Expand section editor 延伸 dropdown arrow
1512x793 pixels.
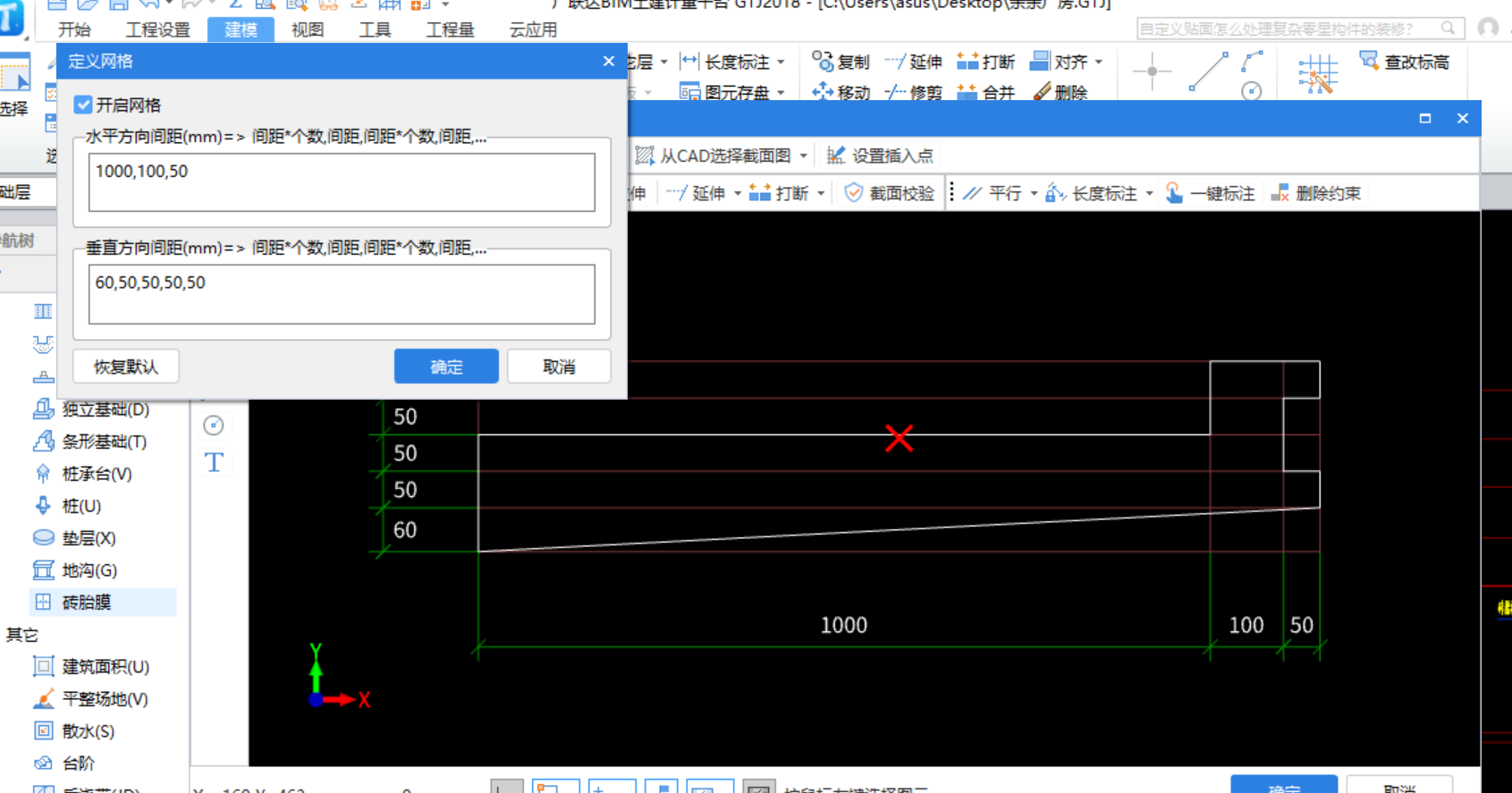pyautogui.click(x=738, y=193)
